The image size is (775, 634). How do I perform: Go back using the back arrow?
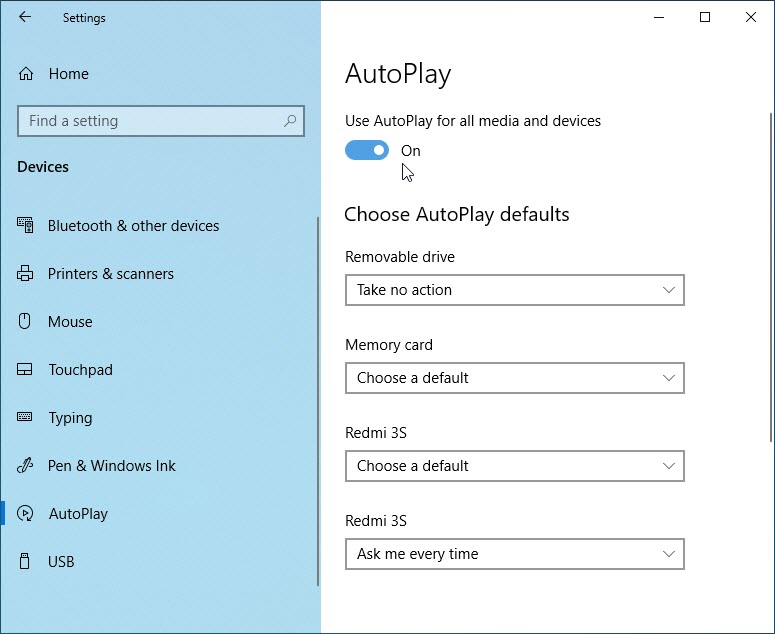click(25, 17)
